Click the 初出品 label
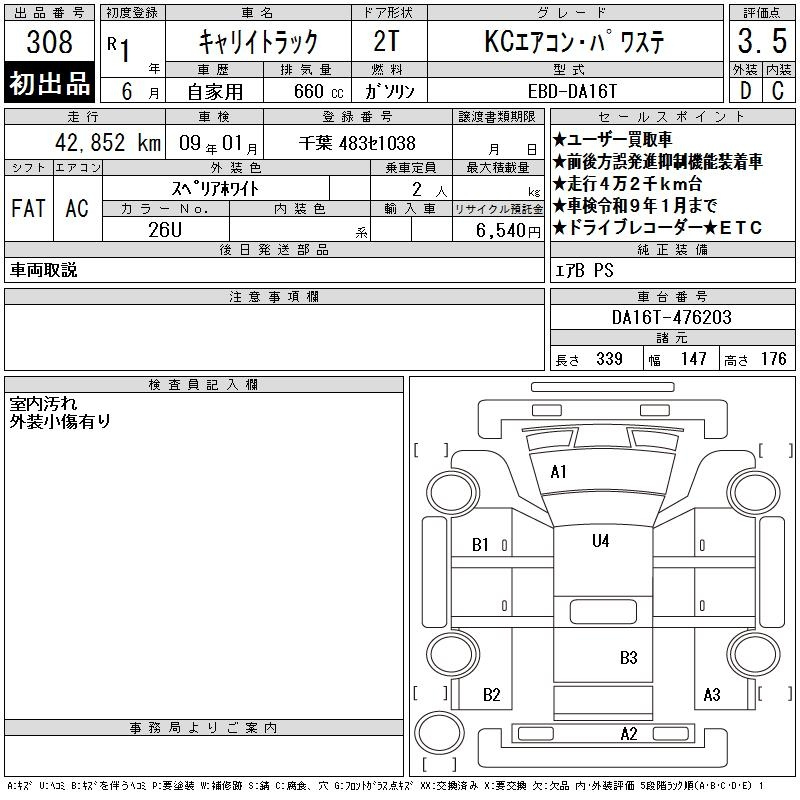 tap(49, 83)
